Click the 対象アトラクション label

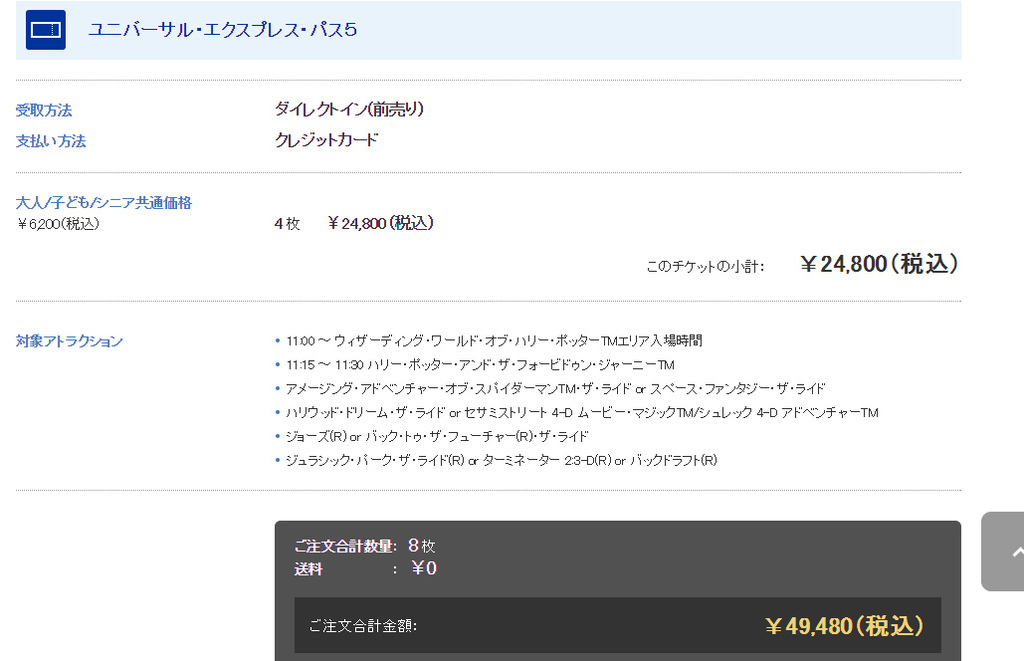pos(69,341)
